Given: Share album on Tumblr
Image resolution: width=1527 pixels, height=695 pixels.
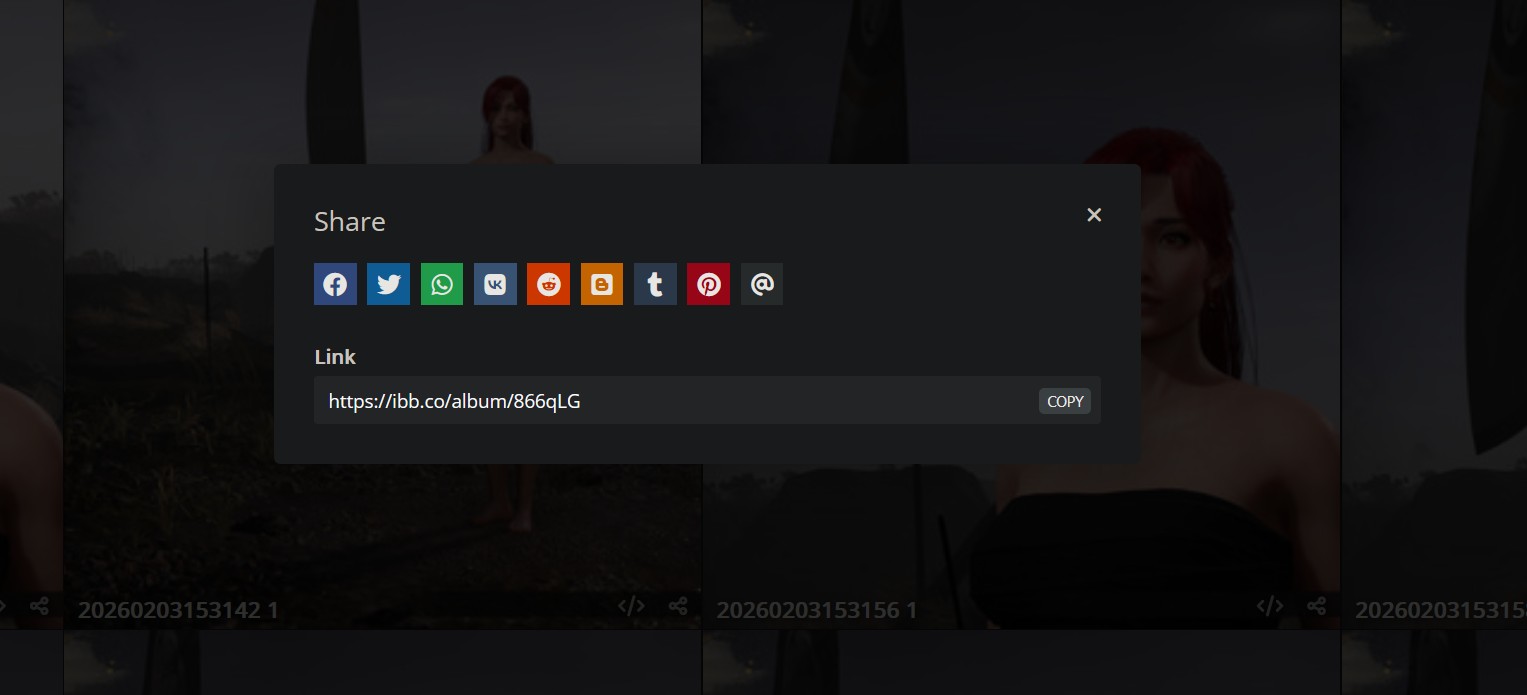Looking at the screenshot, I should 655,284.
